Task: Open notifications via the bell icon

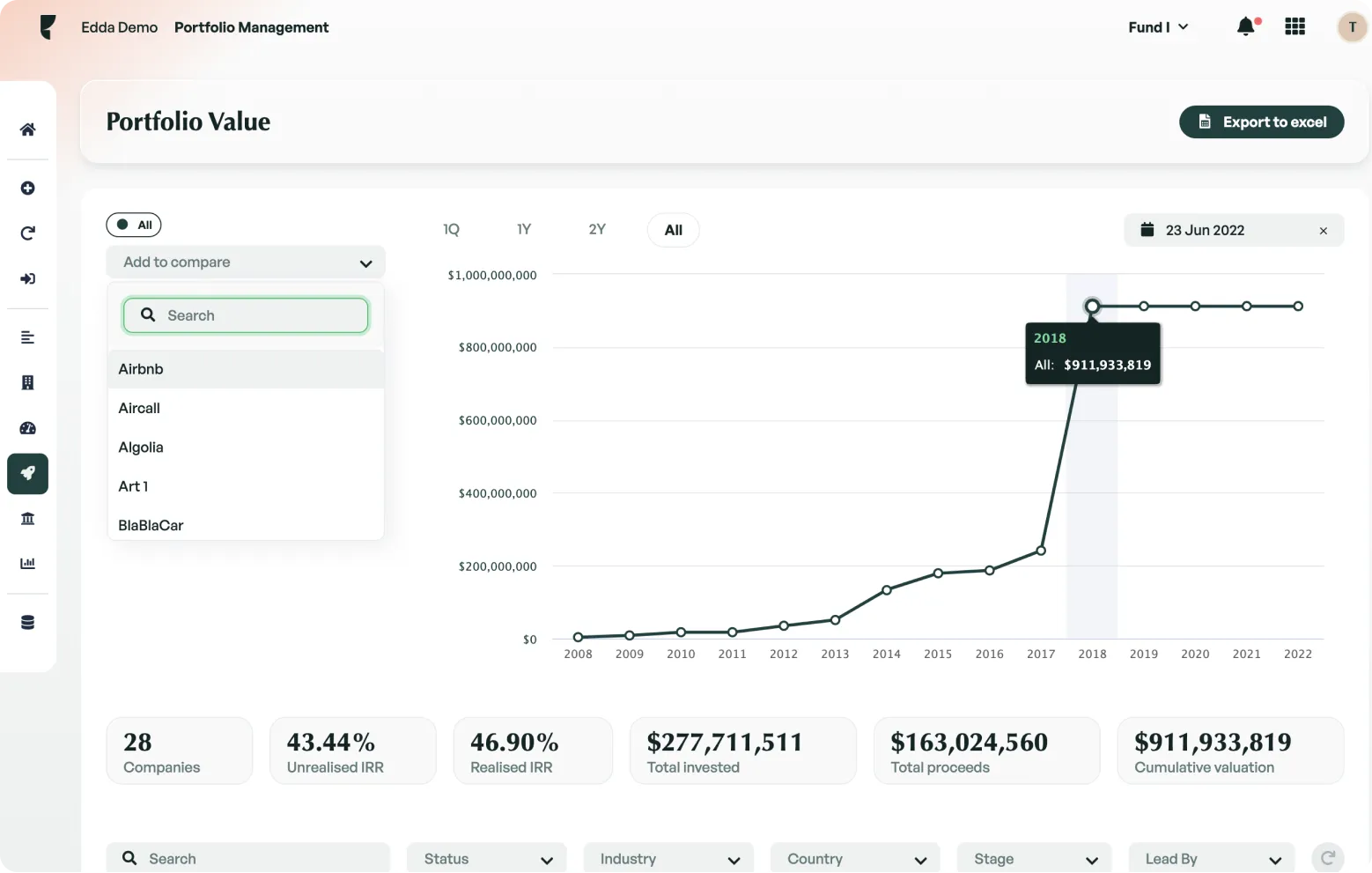Action: click(x=1245, y=26)
